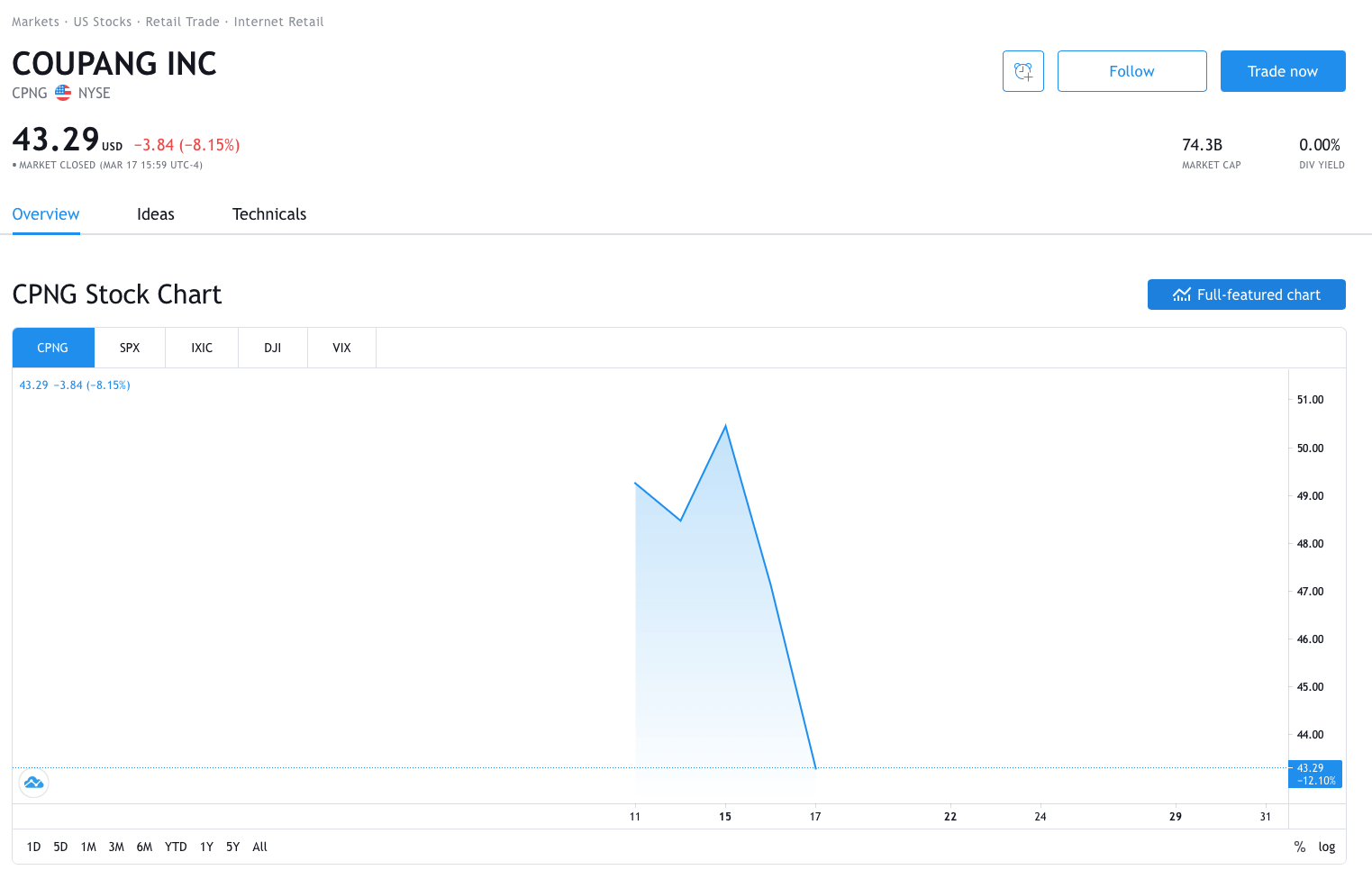Viewport: 1372px width, 879px height.
Task: Click the TradingView cloud logo on chart
Action: click(x=34, y=783)
